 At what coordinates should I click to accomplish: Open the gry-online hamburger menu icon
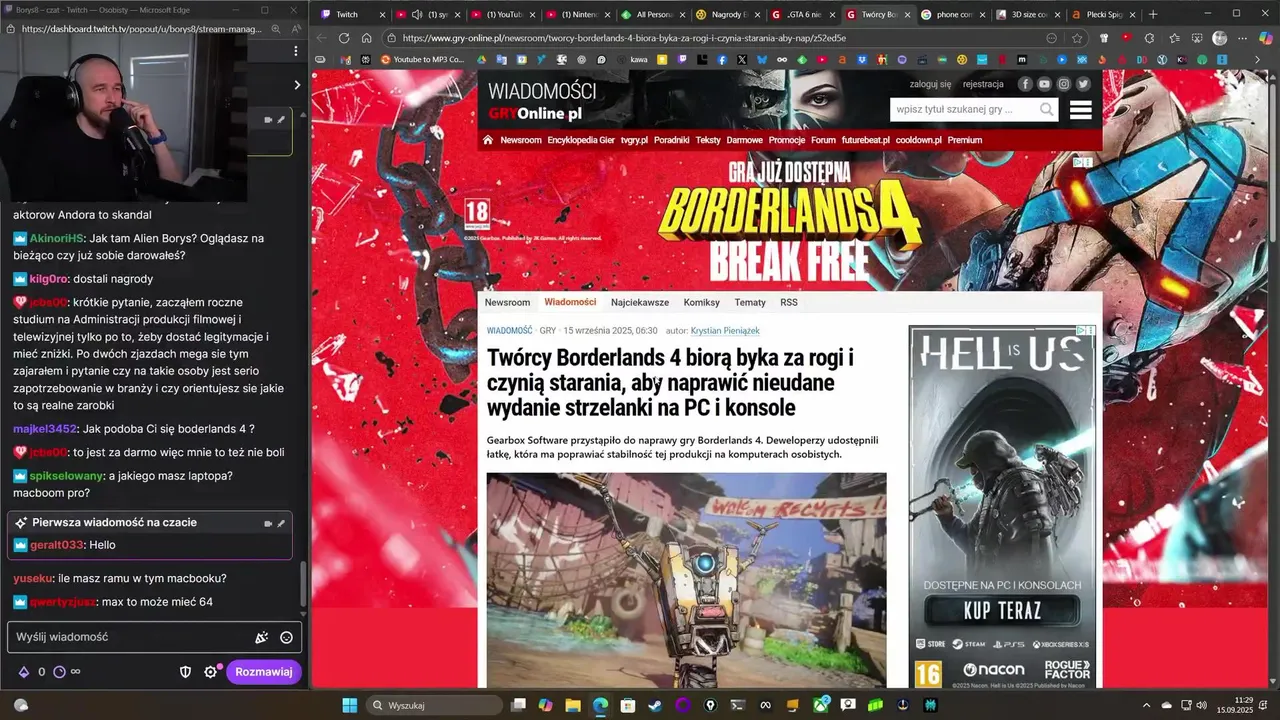pyautogui.click(x=1080, y=110)
